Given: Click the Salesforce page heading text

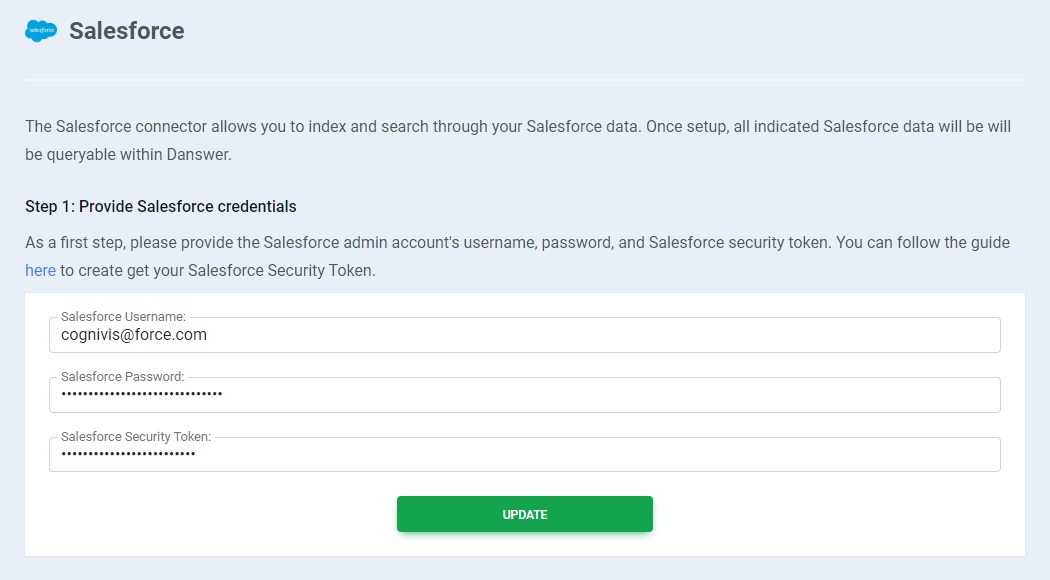Looking at the screenshot, I should pos(126,31).
